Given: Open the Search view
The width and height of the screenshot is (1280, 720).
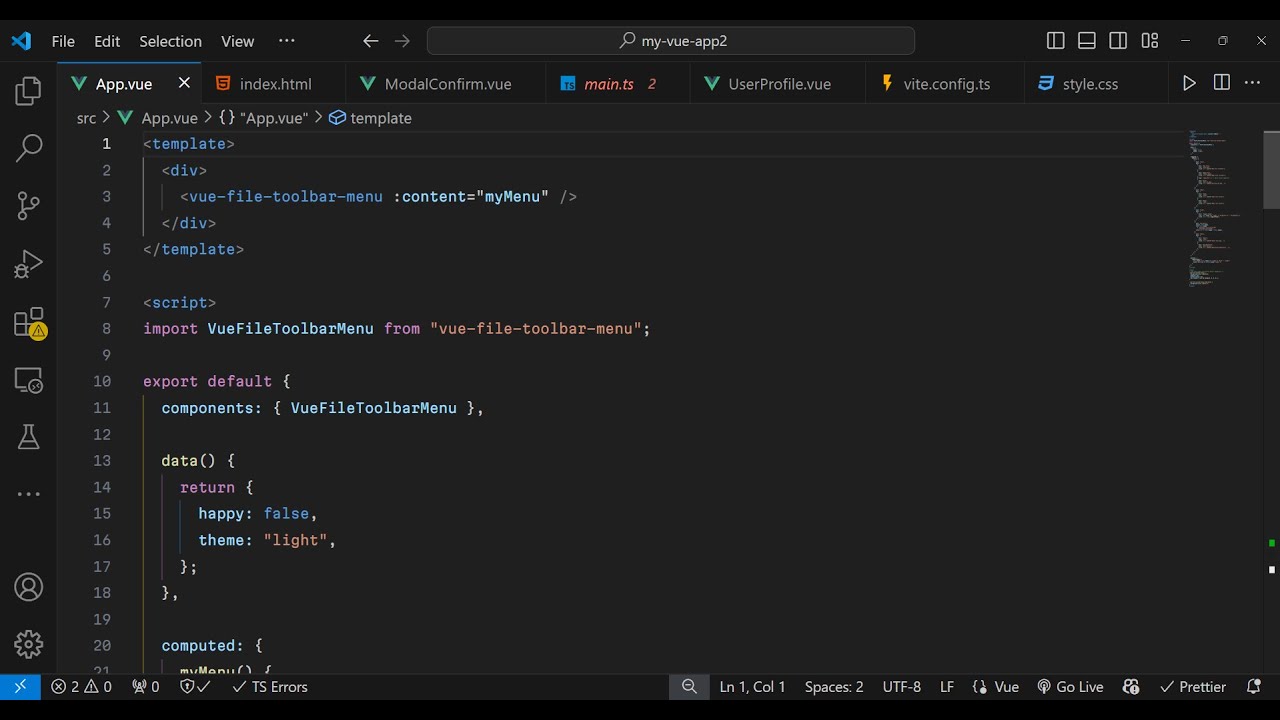Looking at the screenshot, I should click(28, 148).
